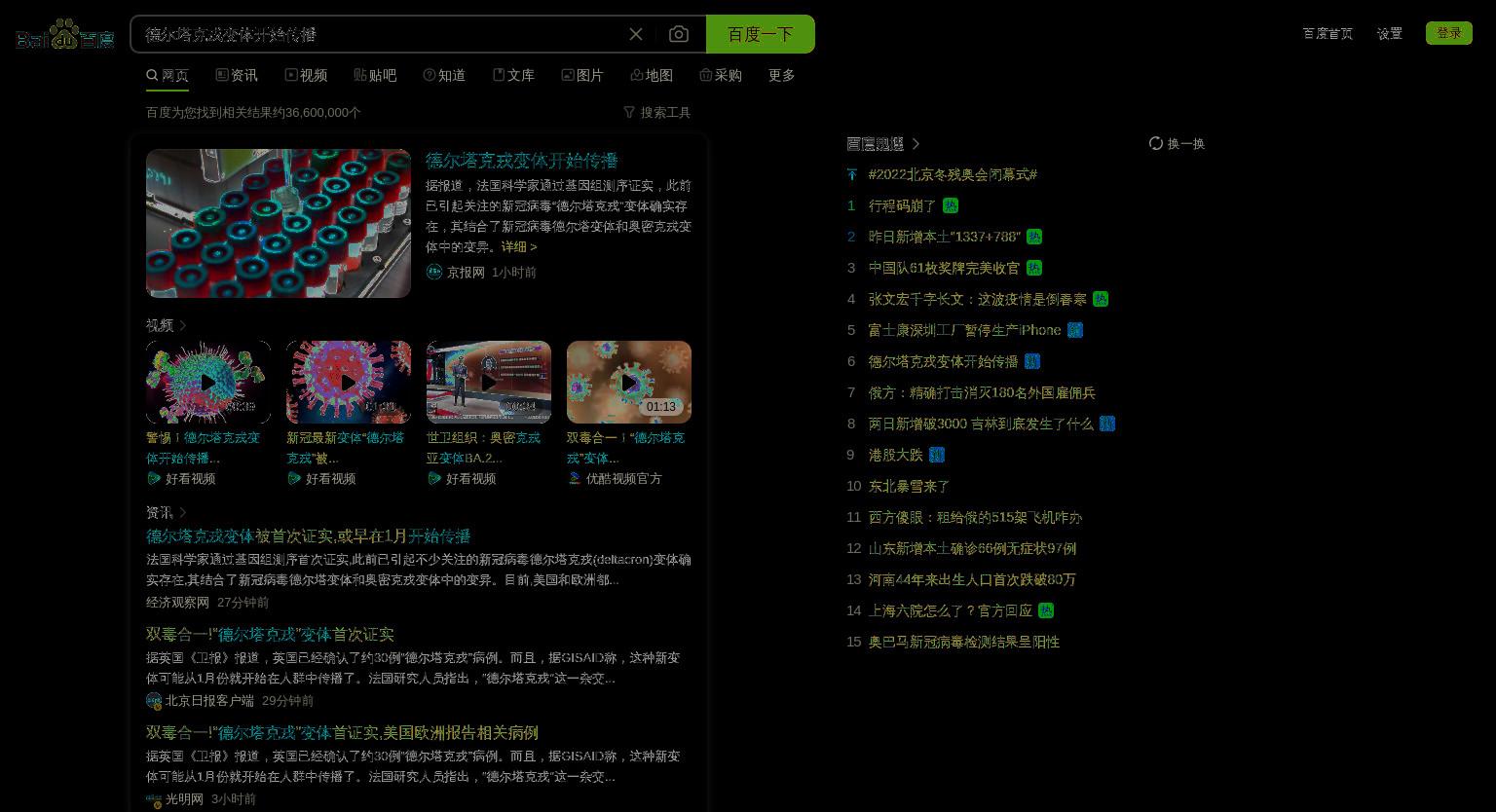The height and width of the screenshot is (812, 1496).
Task: Click 新 badge next to 港股大跌
Action: coord(937,455)
